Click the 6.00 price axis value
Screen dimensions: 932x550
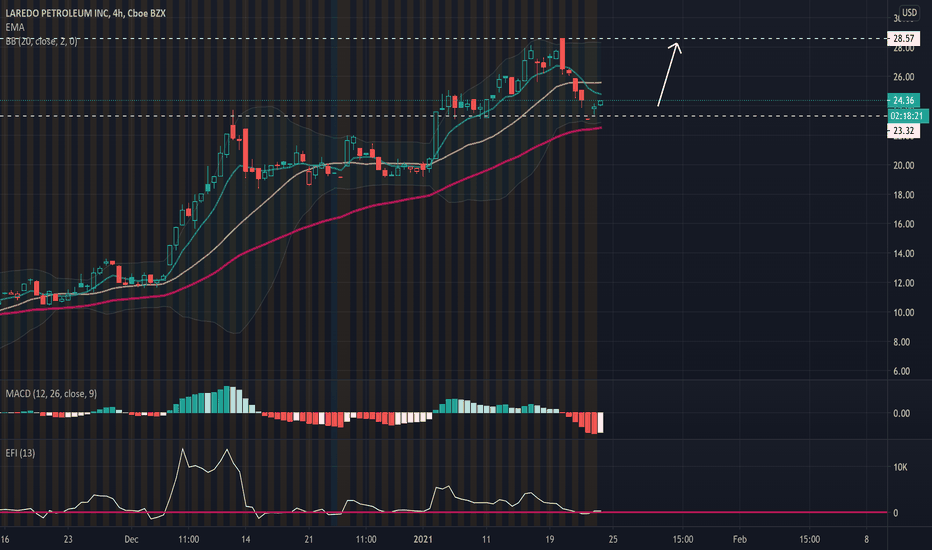point(902,371)
